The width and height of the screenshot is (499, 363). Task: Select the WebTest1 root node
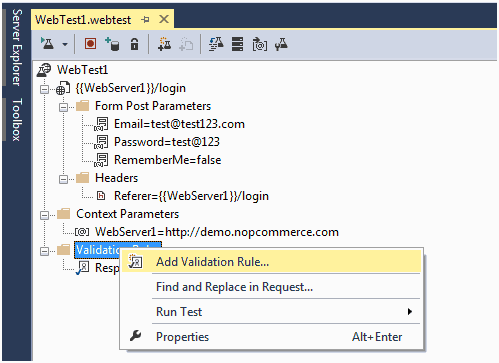point(82,70)
